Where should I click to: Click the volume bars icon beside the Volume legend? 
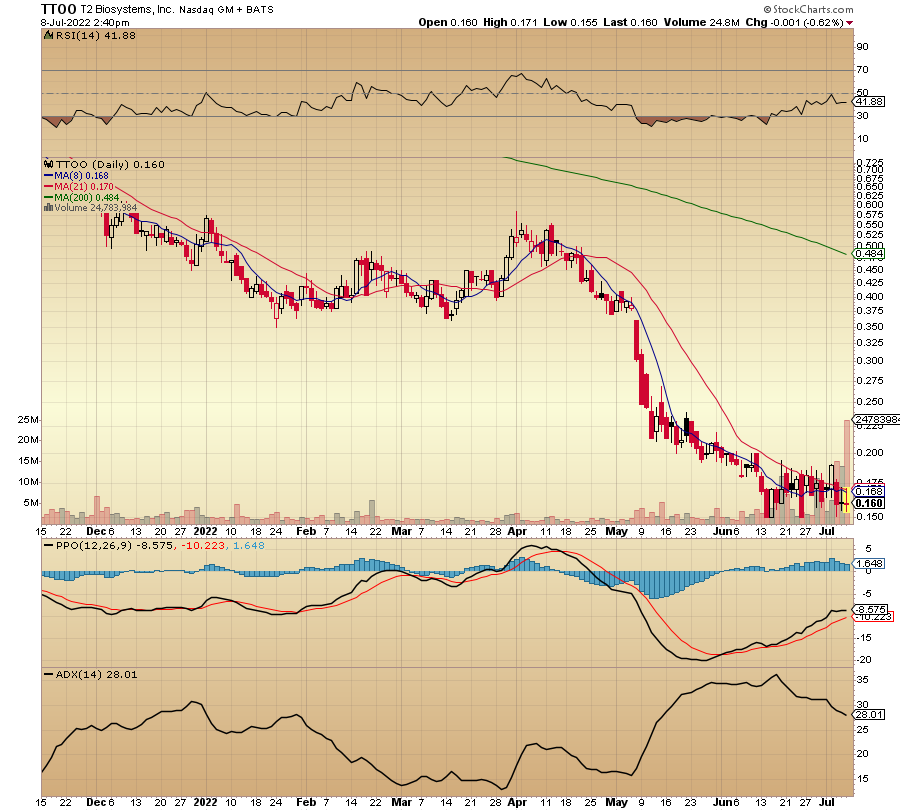click(x=49, y=208)
